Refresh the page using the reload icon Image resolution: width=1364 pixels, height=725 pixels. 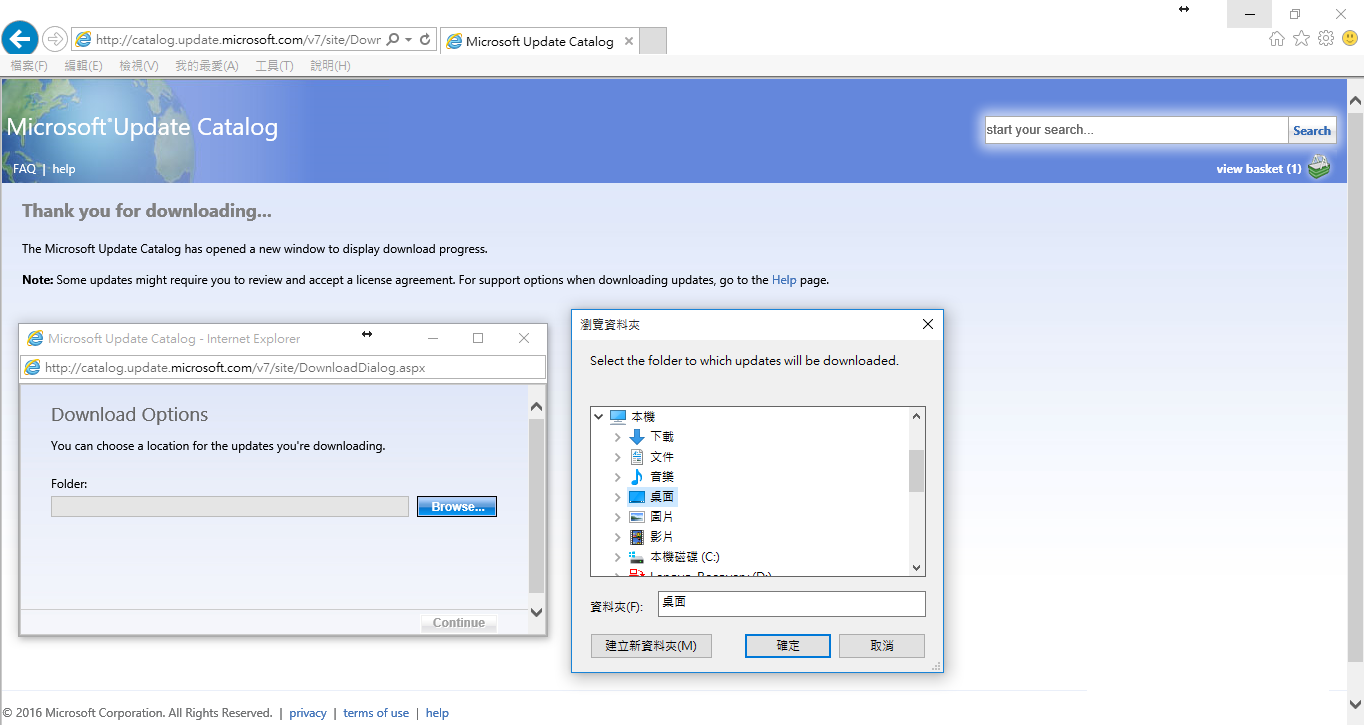425,40
